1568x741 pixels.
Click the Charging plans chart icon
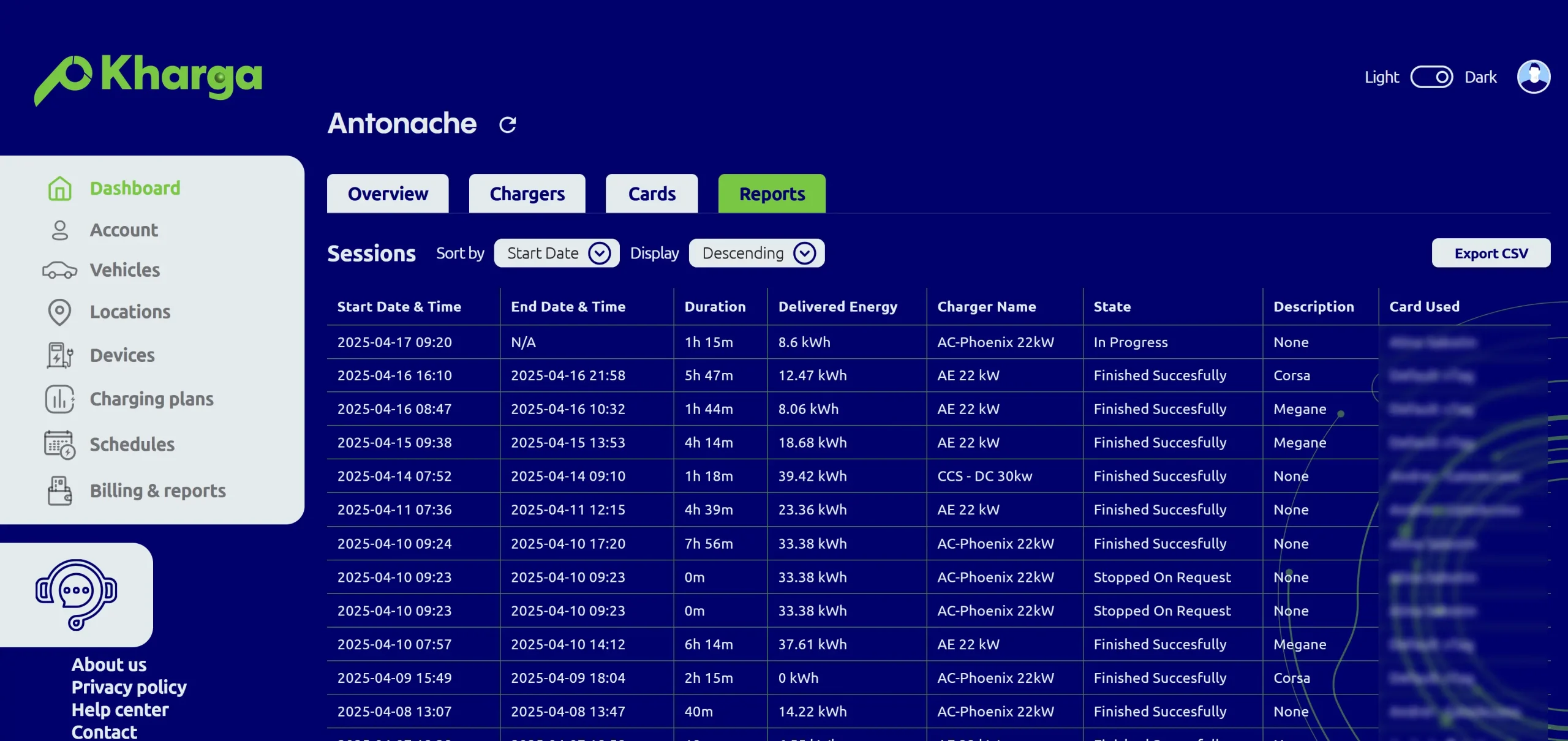pos(59,399)
